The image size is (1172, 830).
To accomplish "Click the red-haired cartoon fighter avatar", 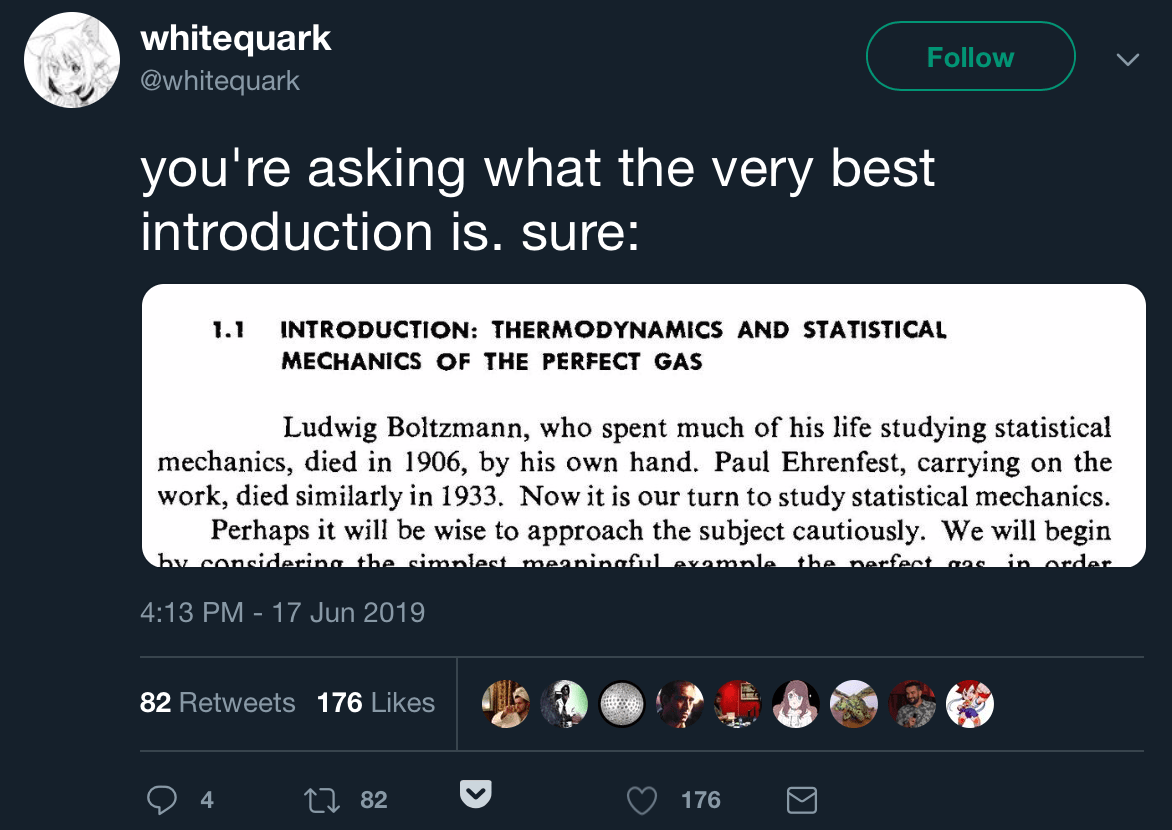I will tap(970, 704).
